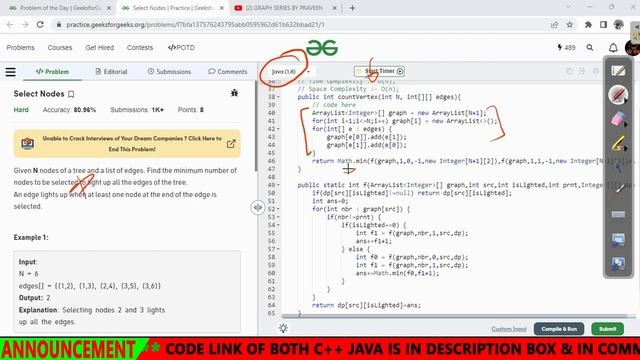Open the Contests nav item
640x360 pixels.
pyautogui.click(x=140, y=48)
